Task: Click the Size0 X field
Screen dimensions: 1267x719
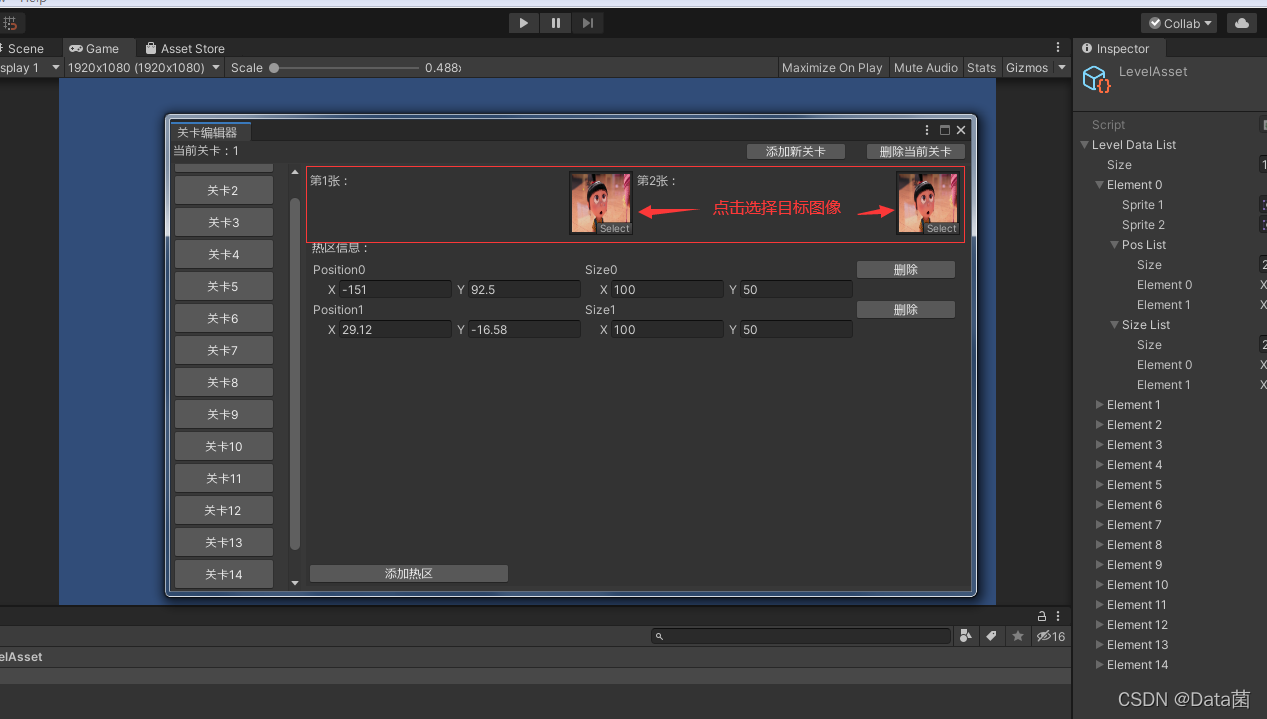Action: pyautogui.click(x=667, y=290)
